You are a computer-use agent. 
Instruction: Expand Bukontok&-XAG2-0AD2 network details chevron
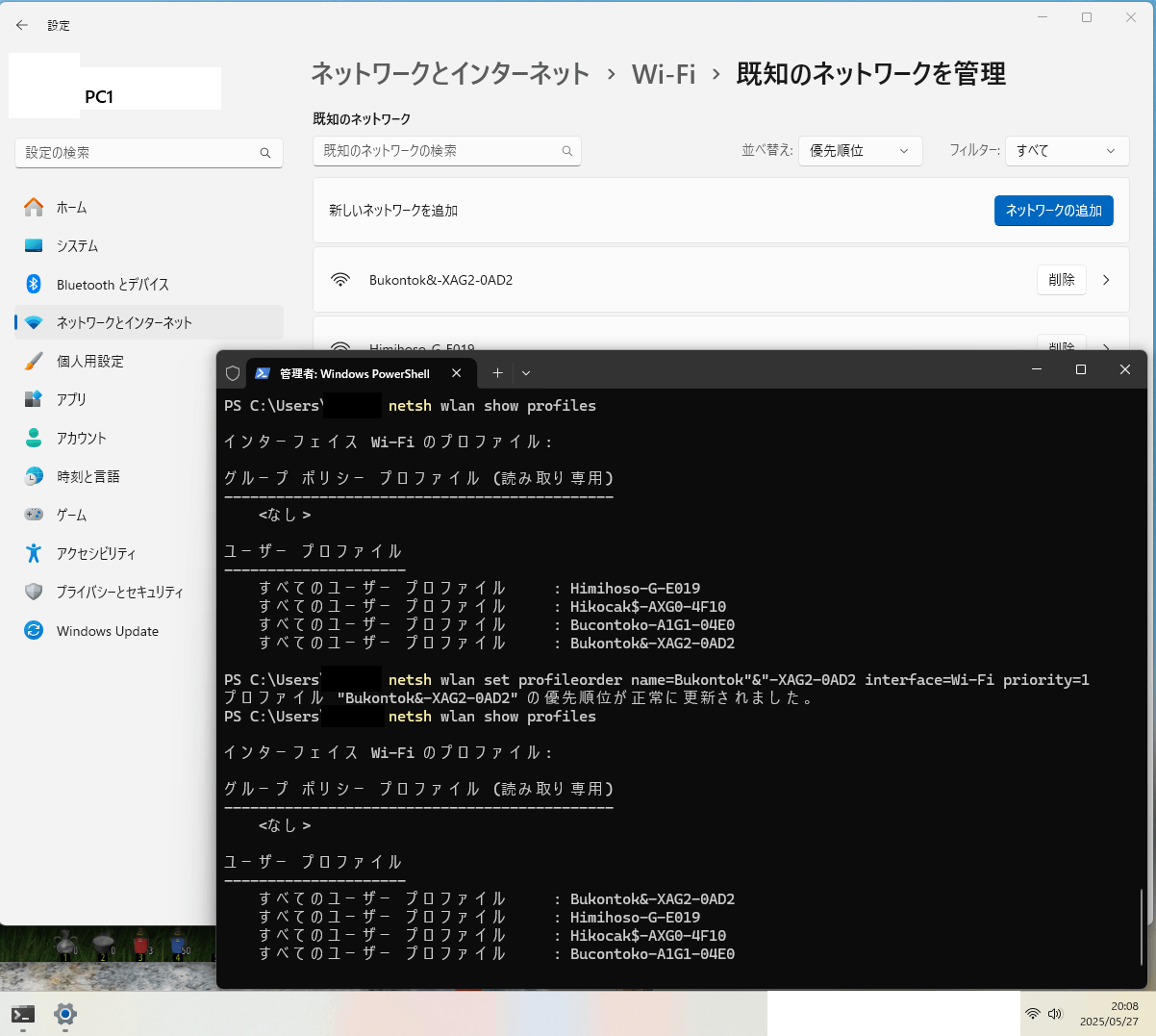click(x=1106, y=280)
